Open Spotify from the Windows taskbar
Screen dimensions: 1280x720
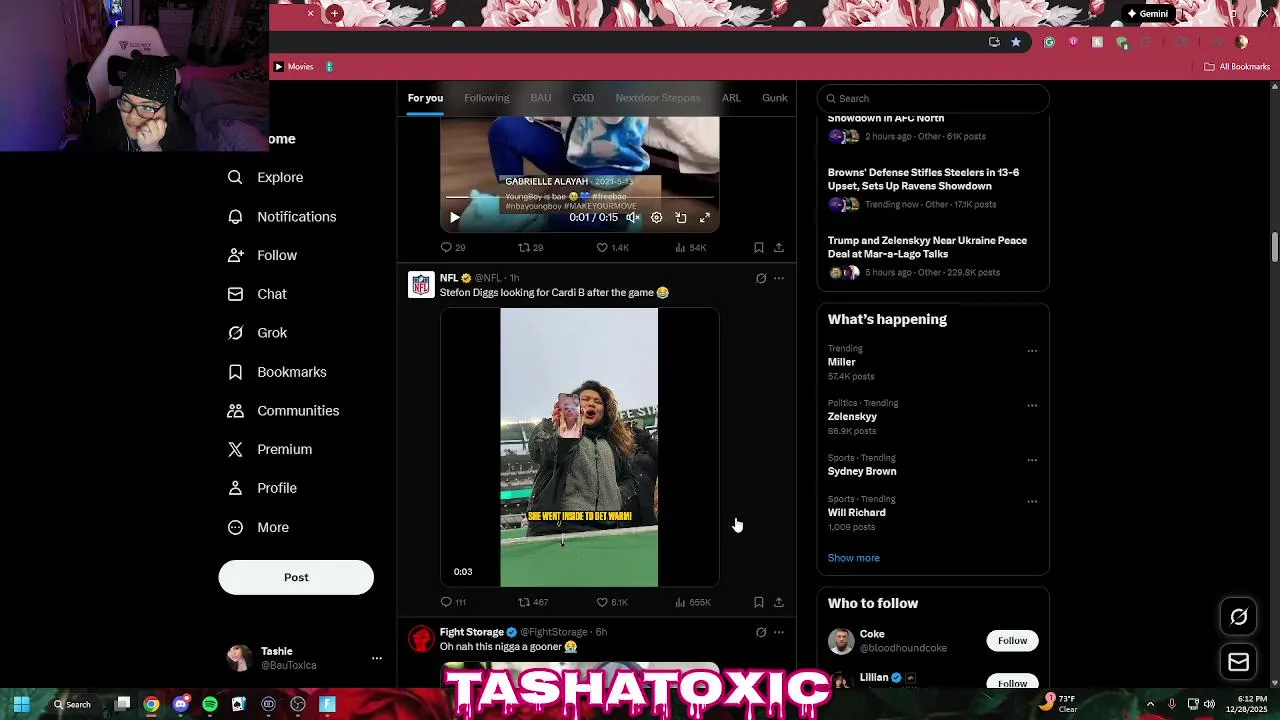[210, 704]
